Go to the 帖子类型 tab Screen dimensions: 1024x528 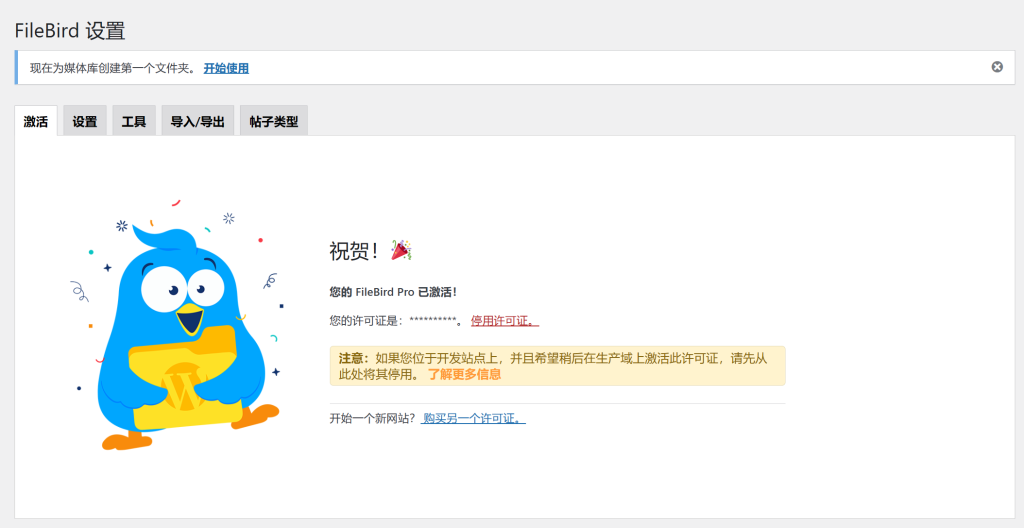[x=274, y=121]
